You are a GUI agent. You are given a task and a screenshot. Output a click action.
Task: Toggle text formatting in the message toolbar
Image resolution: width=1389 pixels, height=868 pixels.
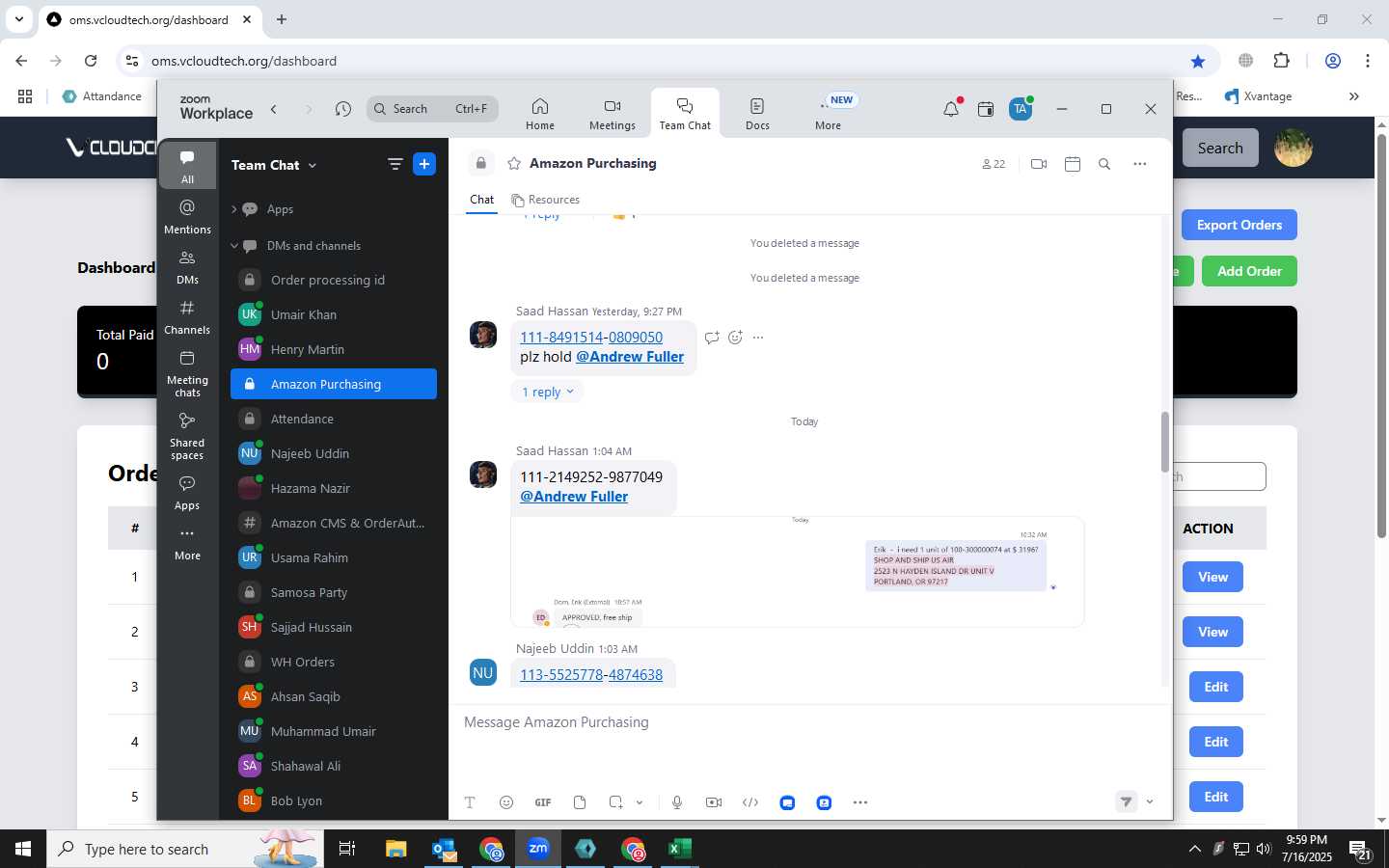pos(470,802)
